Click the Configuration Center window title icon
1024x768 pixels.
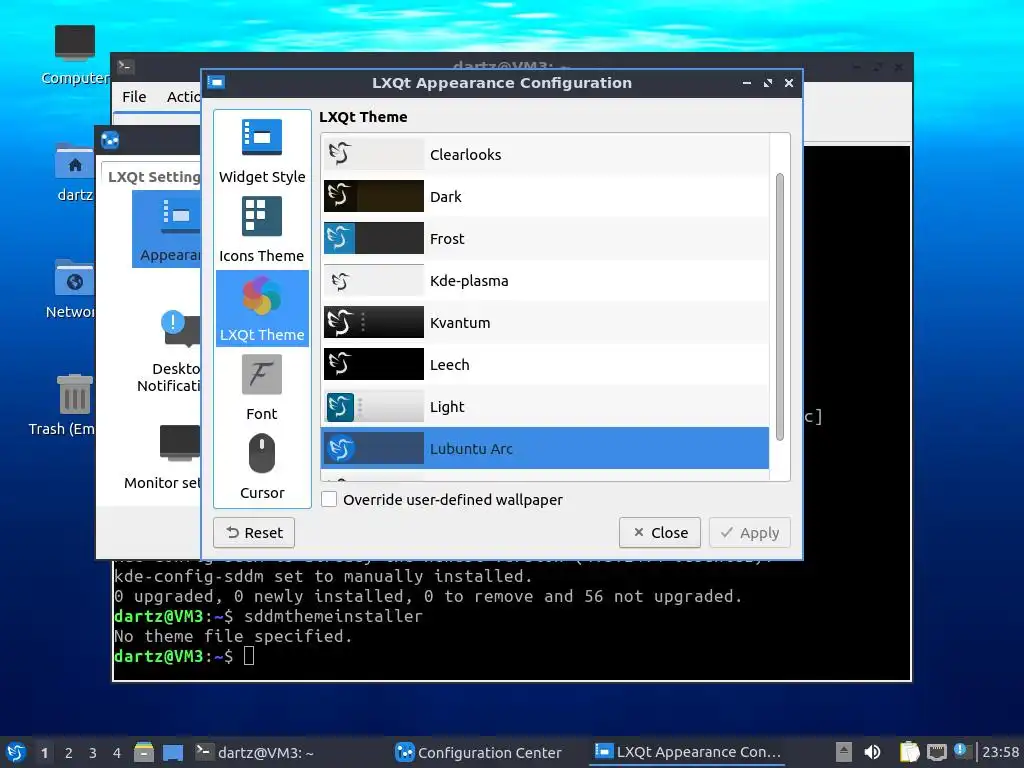(x=110, y=140)
